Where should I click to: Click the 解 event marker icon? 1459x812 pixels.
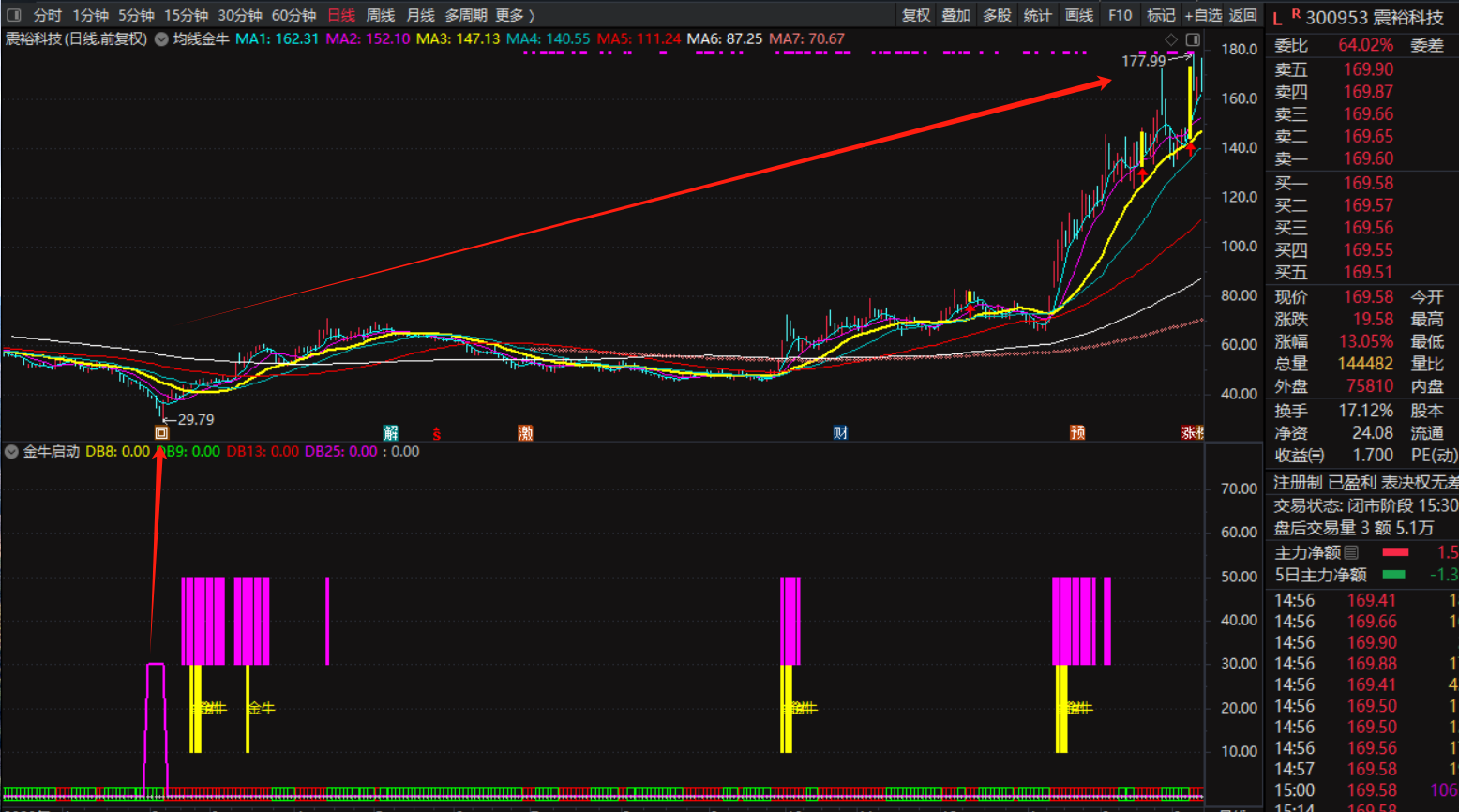391,432
